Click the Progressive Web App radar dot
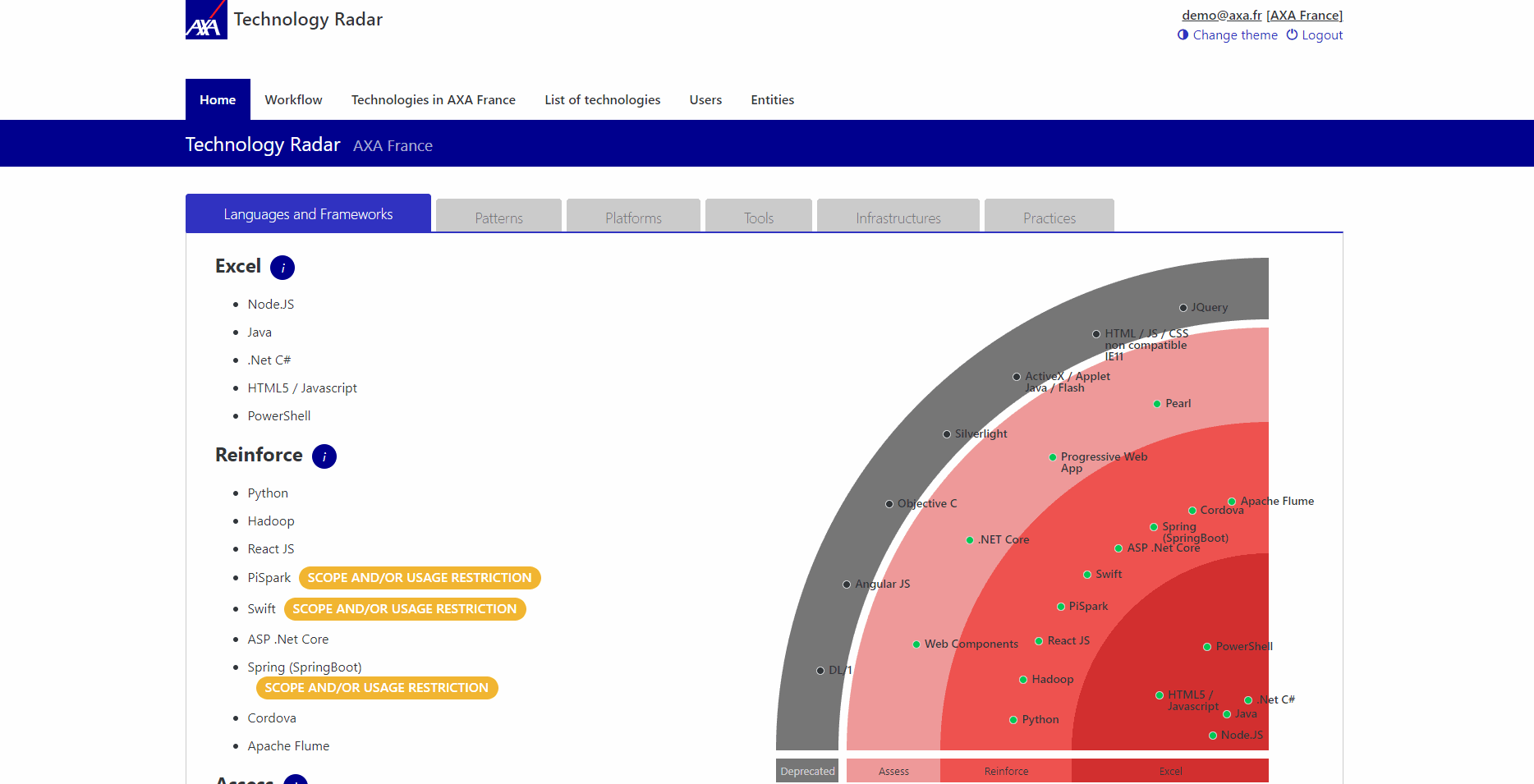 click(x=1053, y=457)
